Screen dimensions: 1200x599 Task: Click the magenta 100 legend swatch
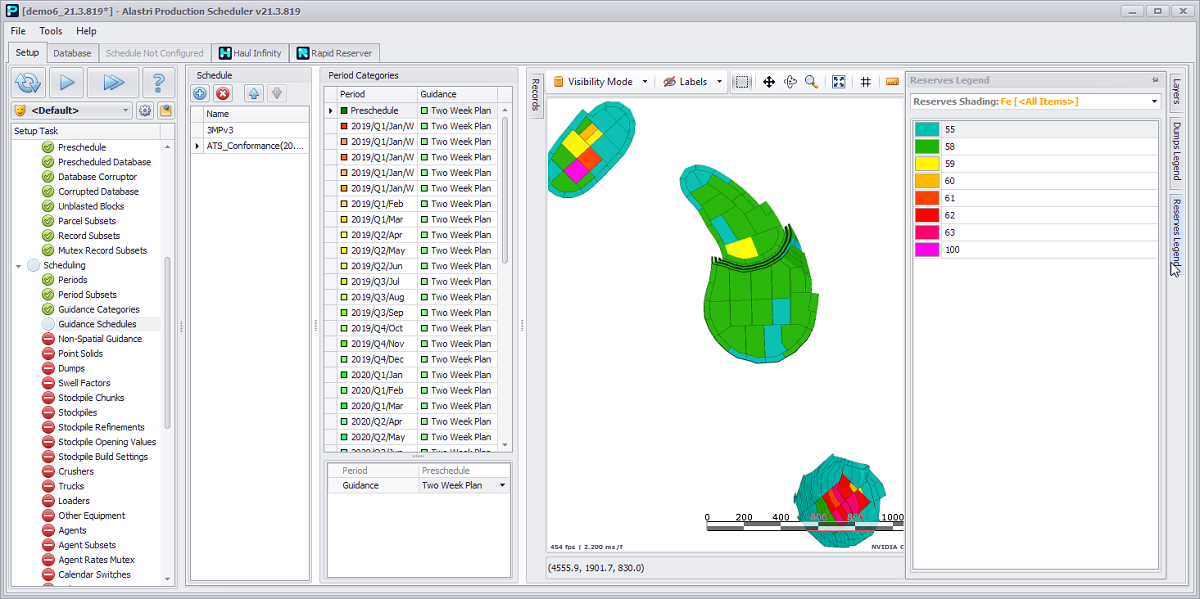pyautogui.click(x=927, y=249)
